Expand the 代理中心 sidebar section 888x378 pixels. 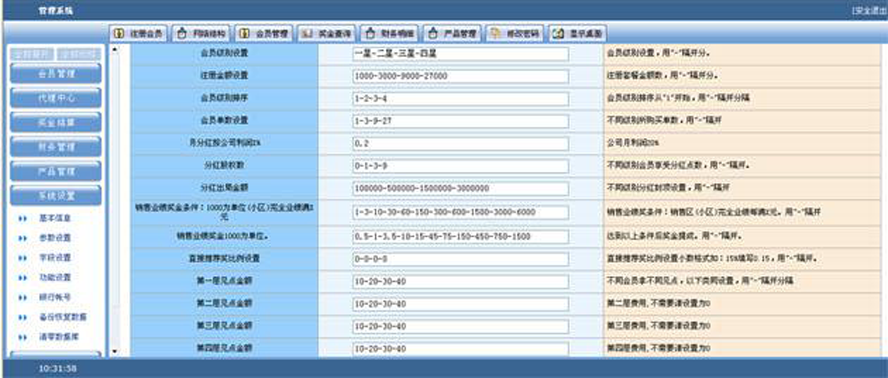pos(56,98)
